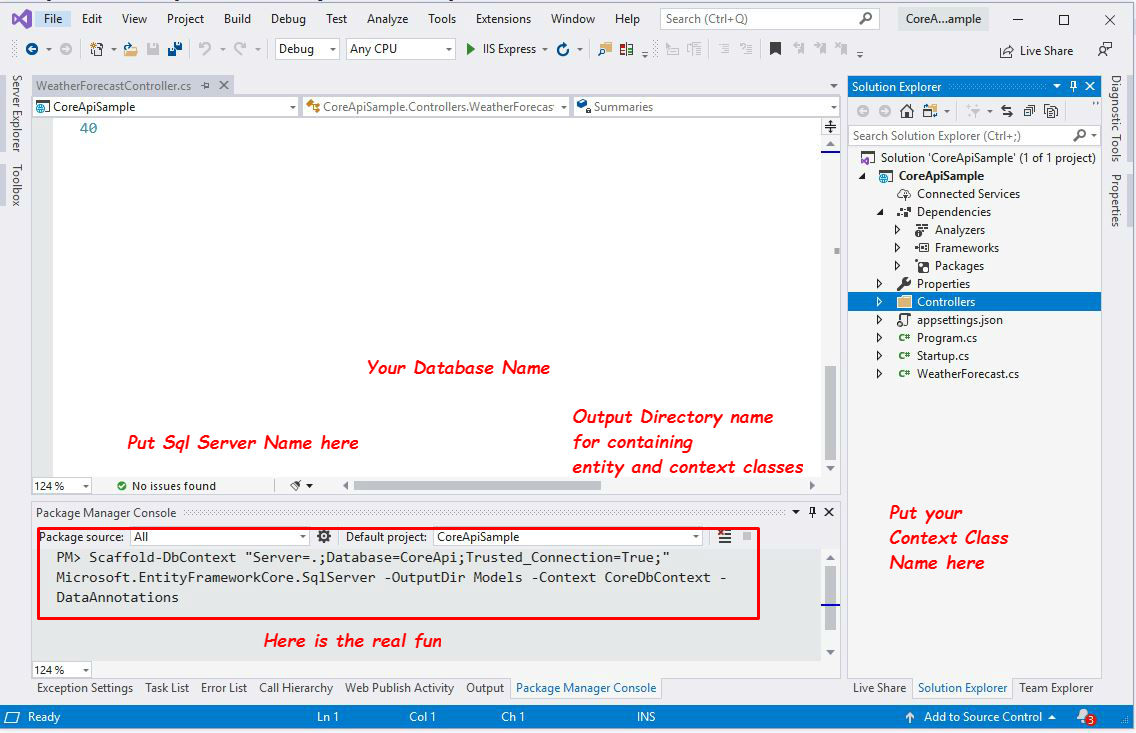Click the Solution Explorer Home icon
This screenshot has width=1136, height=733.
pos(906,111)
